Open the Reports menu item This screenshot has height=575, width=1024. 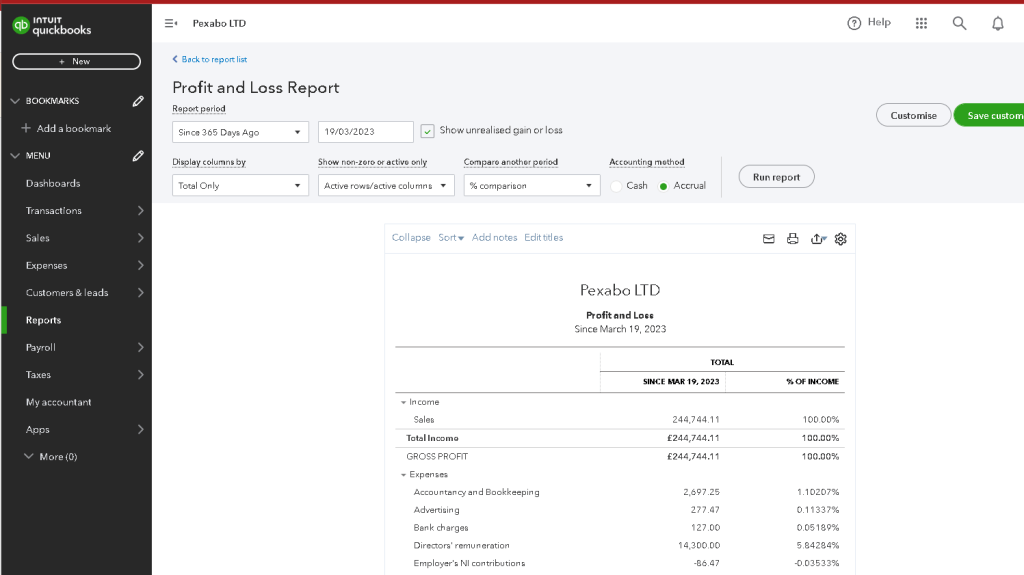(x=43, y=320)
